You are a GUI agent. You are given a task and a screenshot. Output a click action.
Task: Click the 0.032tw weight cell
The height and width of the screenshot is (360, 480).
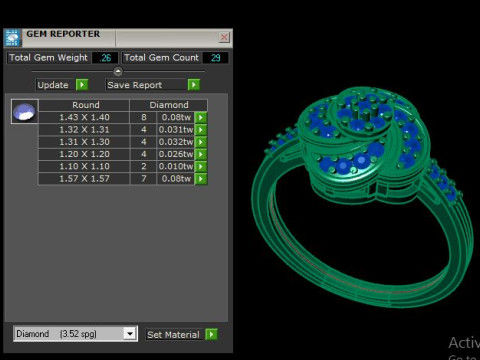[x=176, y=142]
